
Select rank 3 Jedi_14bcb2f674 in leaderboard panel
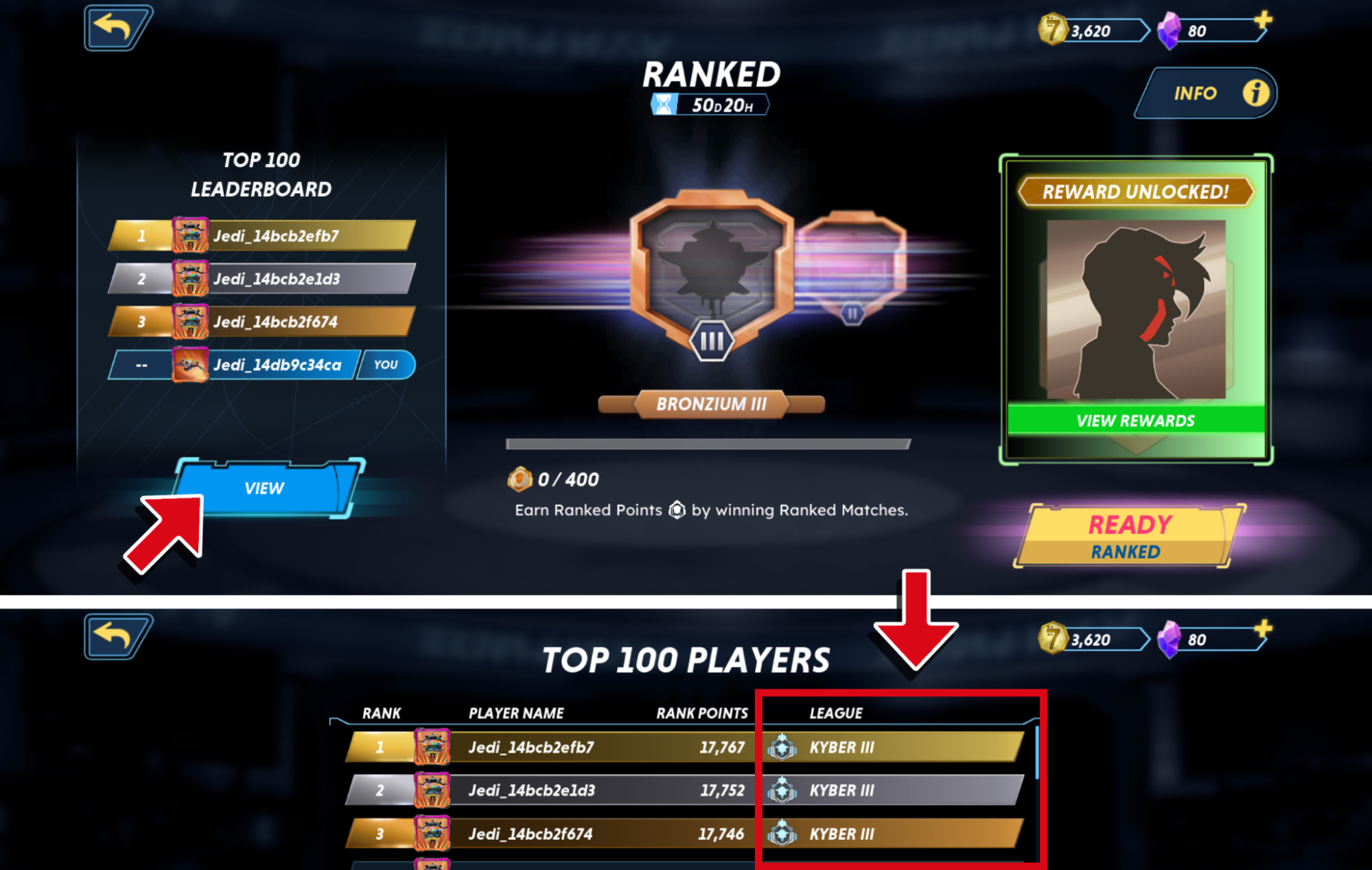point(262,321)
